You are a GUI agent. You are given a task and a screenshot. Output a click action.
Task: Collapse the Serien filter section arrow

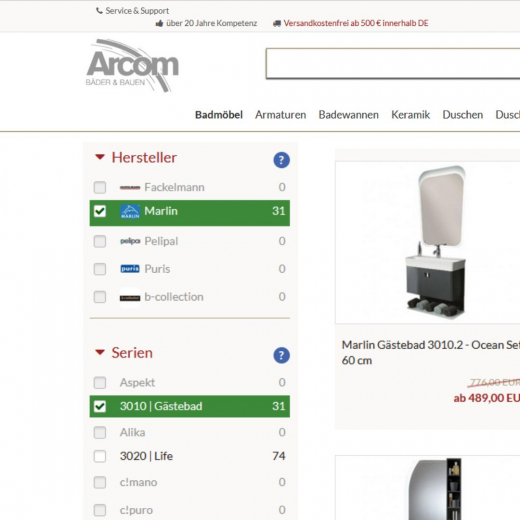(100, 352)
